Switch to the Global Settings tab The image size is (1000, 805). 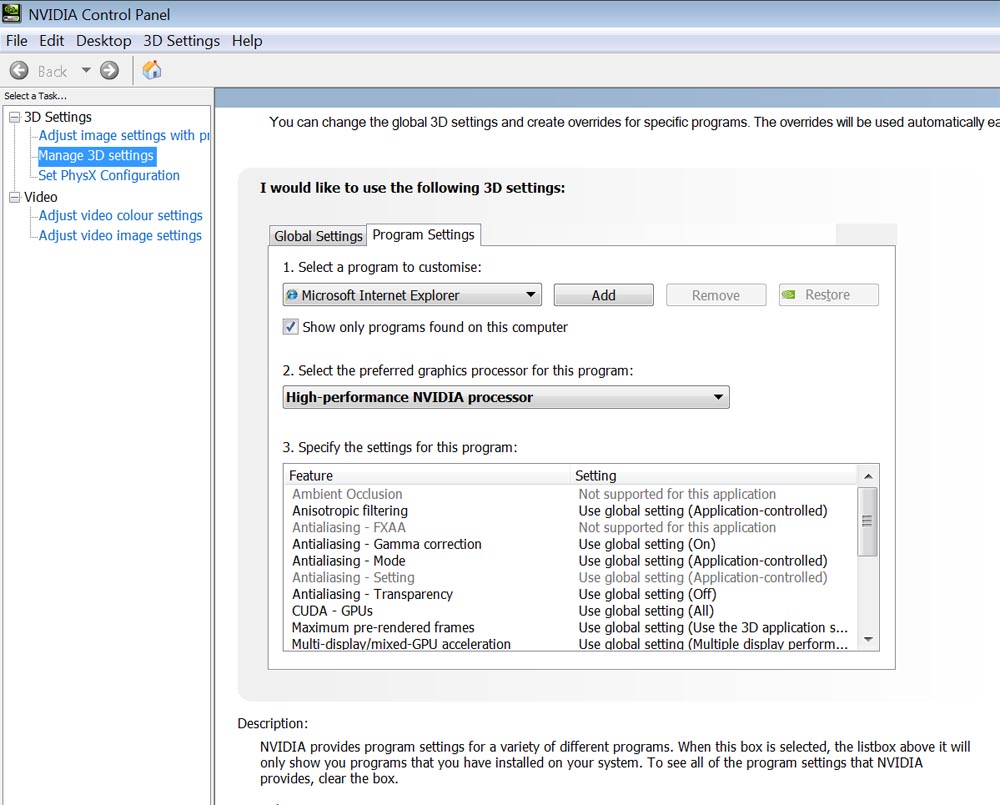click(318, 236)
